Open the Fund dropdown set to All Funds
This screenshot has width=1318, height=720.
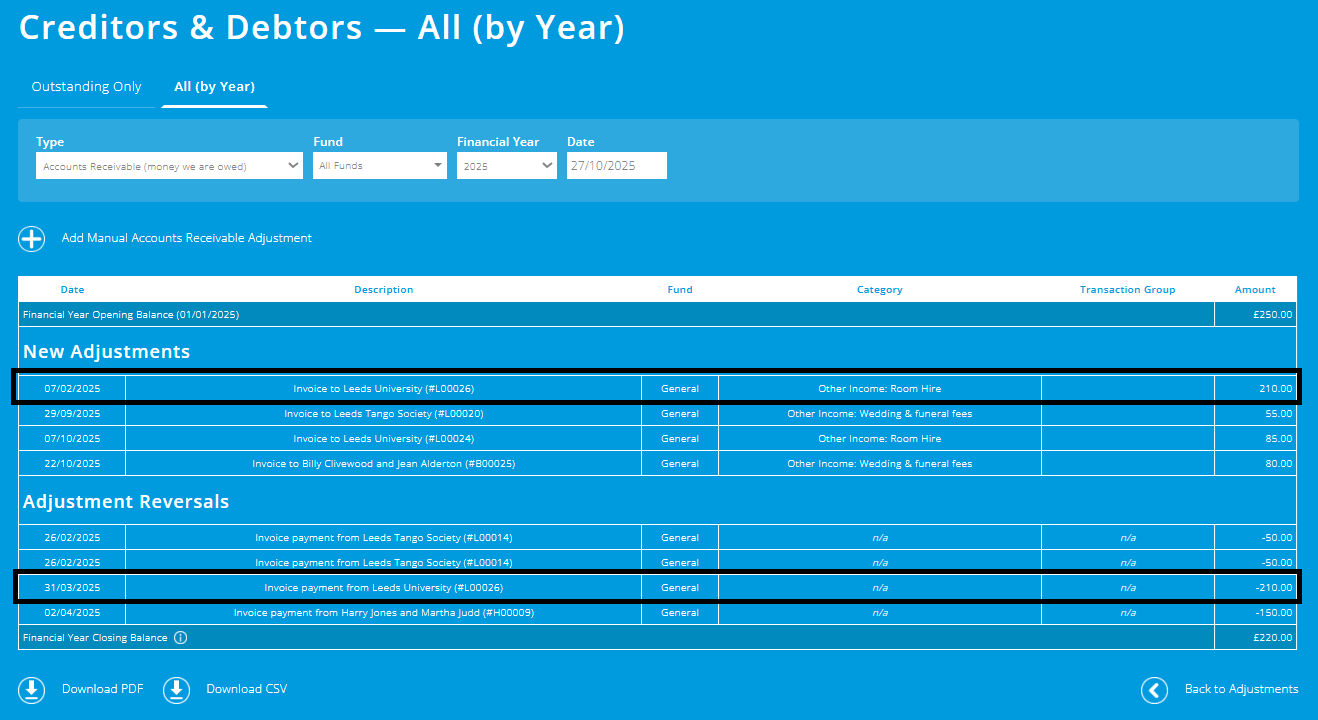379,165
